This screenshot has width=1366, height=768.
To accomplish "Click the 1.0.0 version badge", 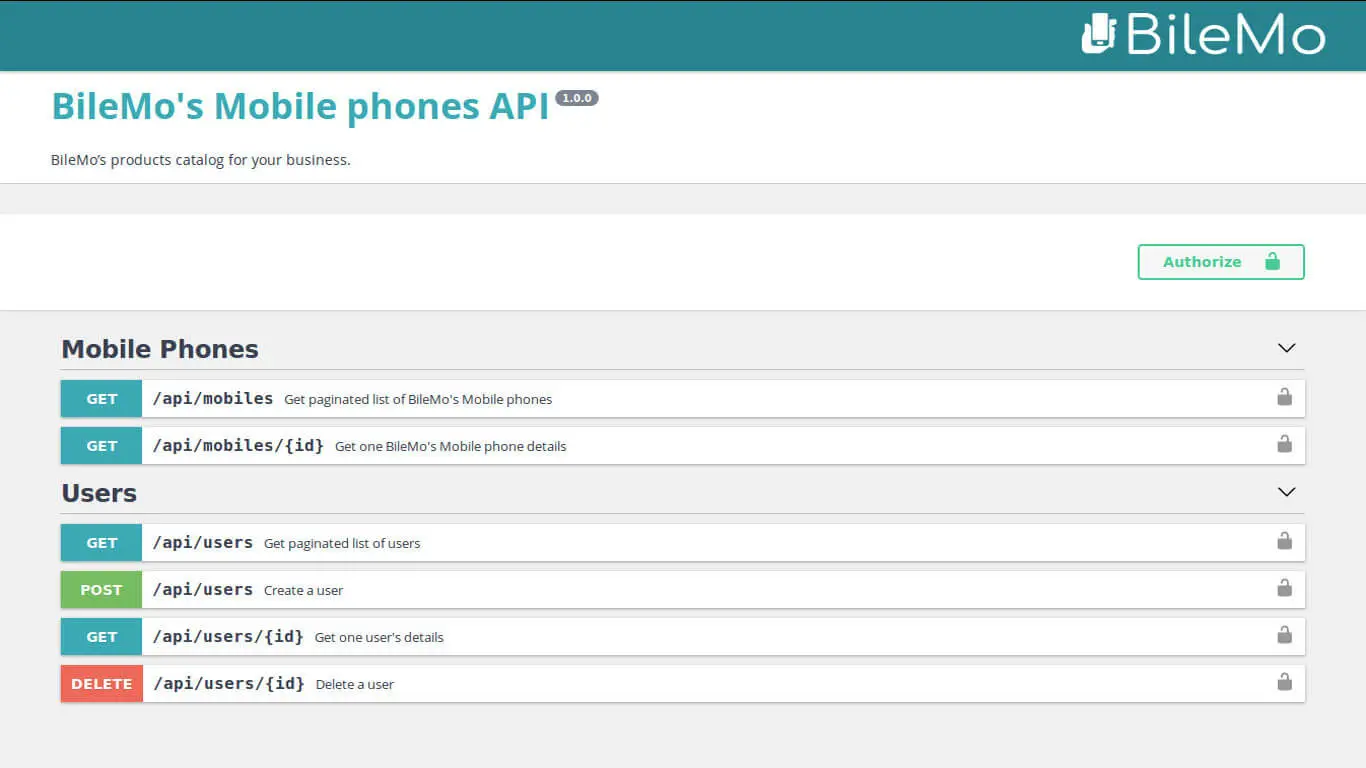I will tap(576, 98).
